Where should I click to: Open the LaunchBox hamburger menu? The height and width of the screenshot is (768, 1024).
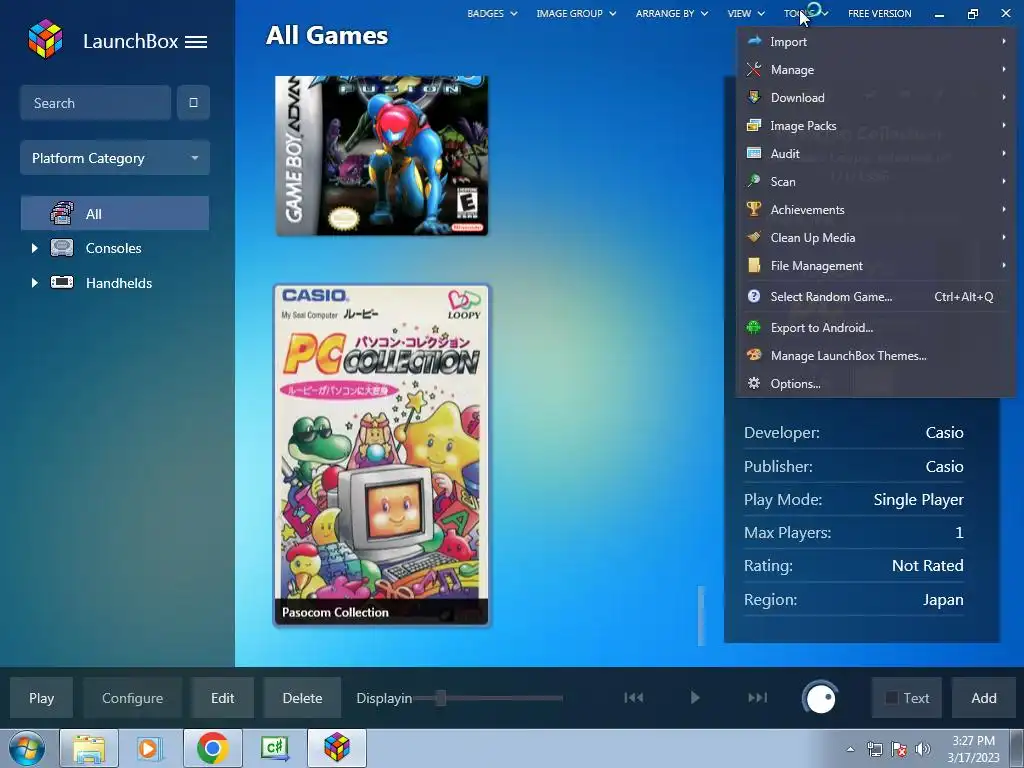tap(196, 42)
